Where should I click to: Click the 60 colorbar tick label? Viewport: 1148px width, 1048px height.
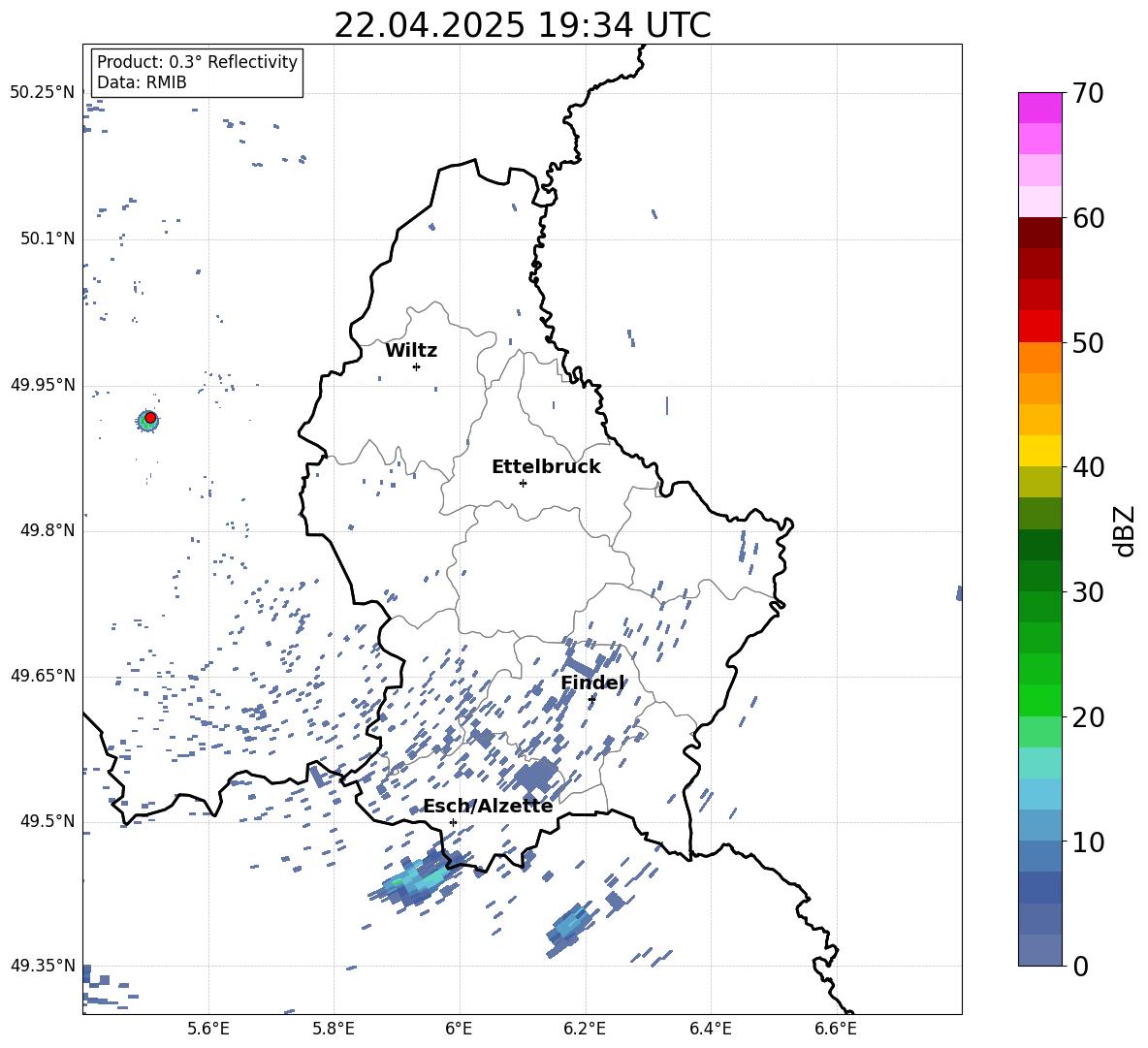(x=1088, y=218)
